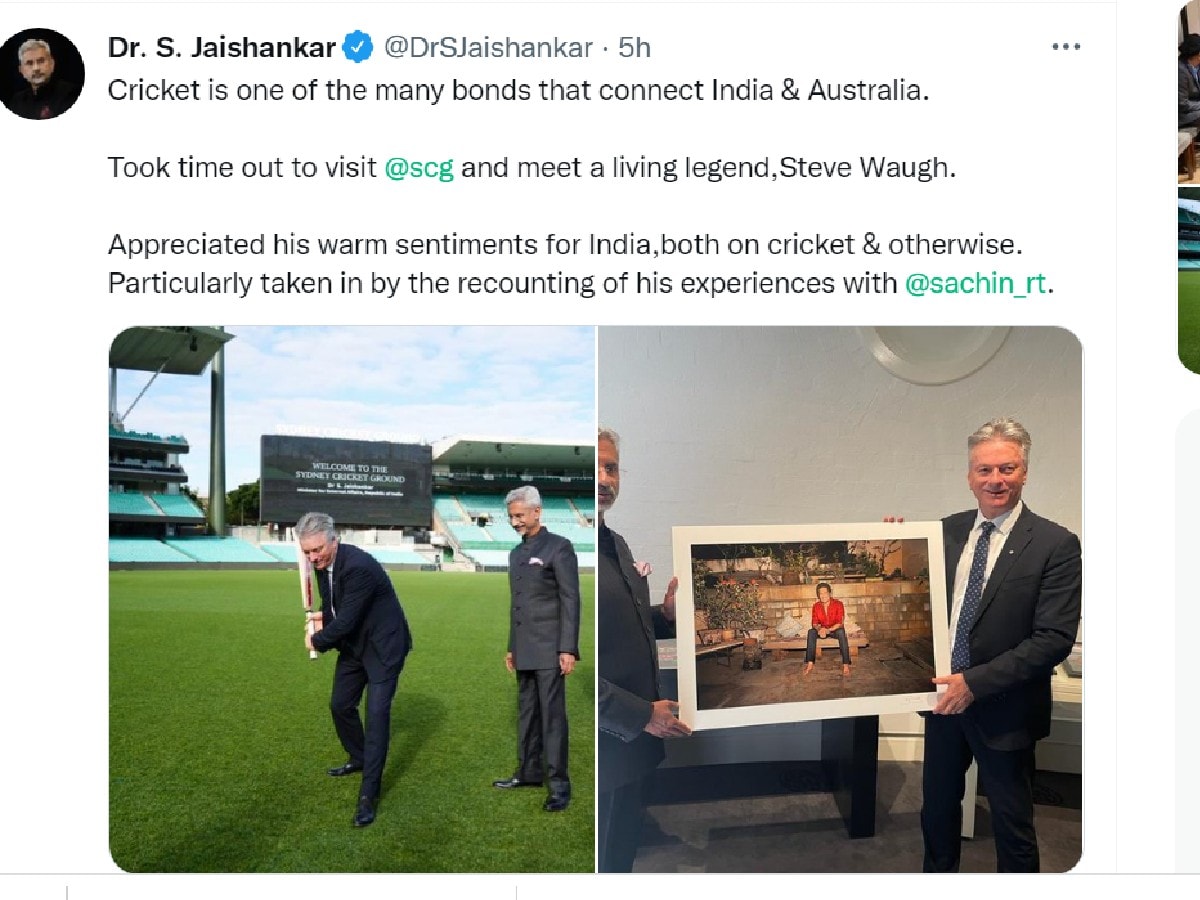The image size is (1200, 900).
Task: Open the seated person thumbnail at right edge
Action: pyautogui.click(x=1189, y=92)
